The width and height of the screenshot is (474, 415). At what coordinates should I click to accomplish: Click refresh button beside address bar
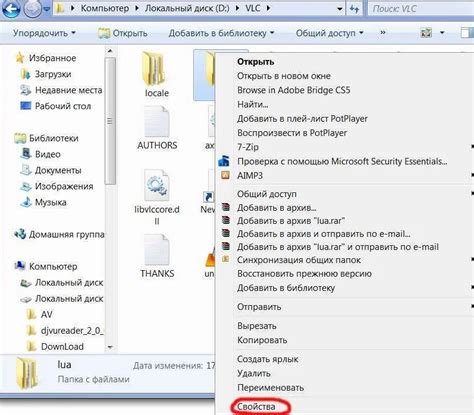pyautogui.click(x=354, y=9)
